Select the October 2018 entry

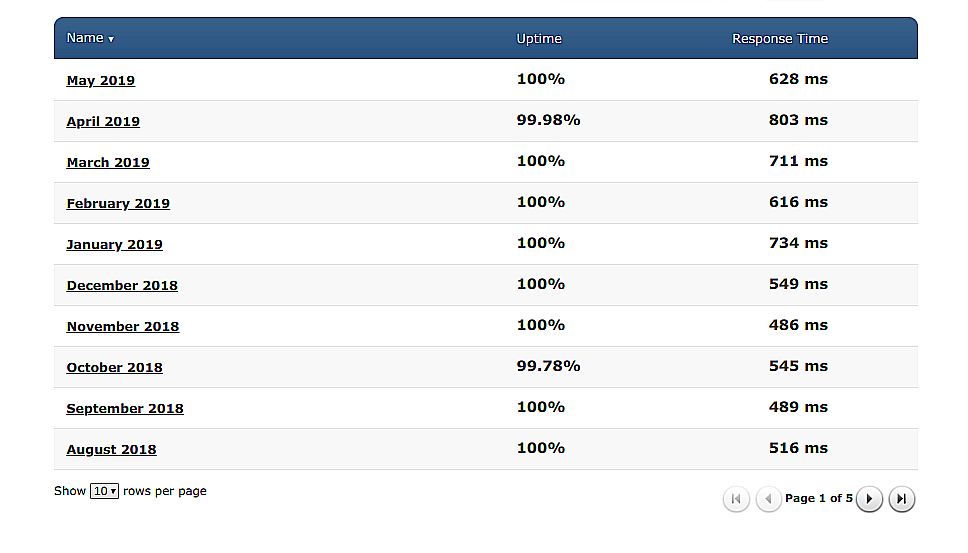point(114,367)
